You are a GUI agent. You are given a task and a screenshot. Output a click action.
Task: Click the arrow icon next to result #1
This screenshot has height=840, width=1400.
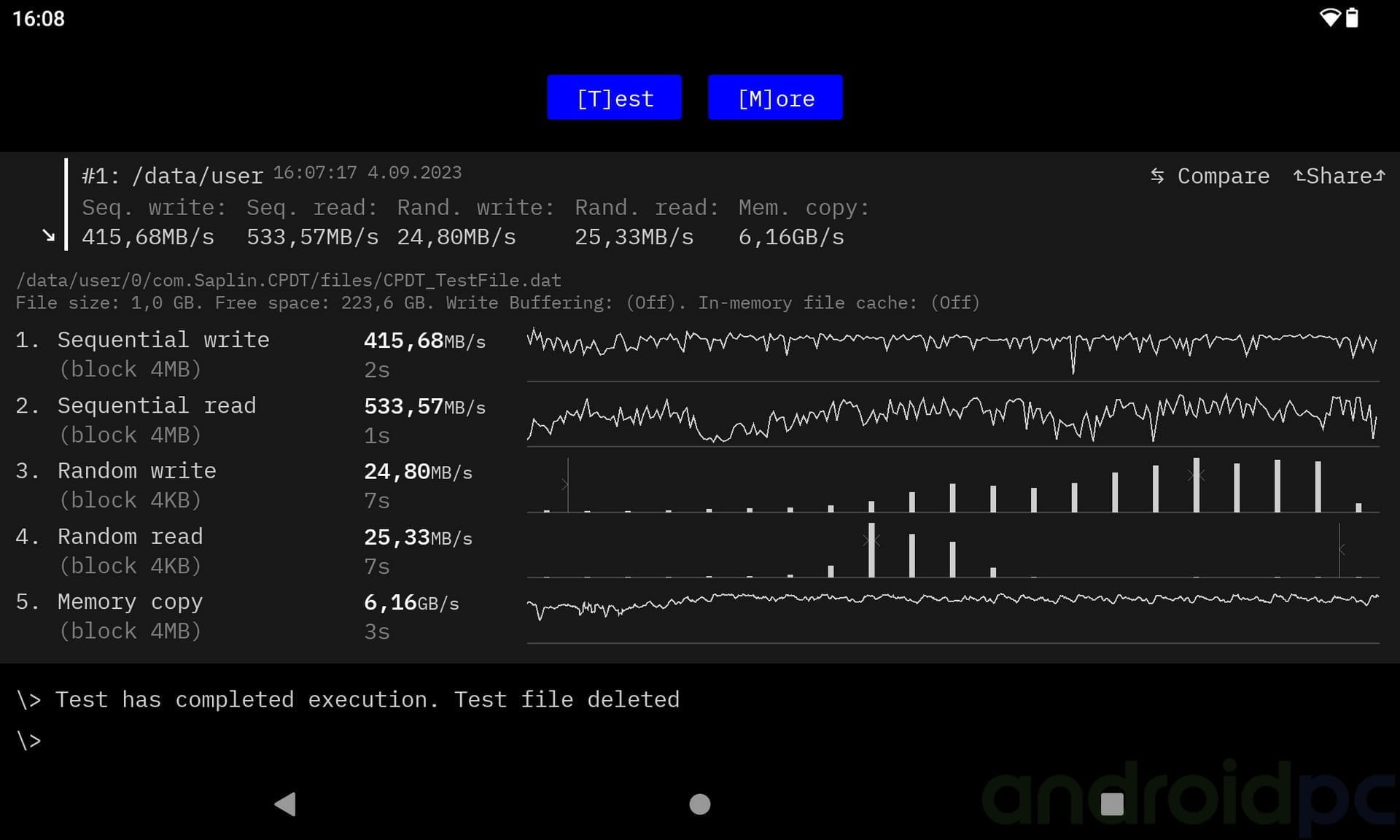point(48,235)
